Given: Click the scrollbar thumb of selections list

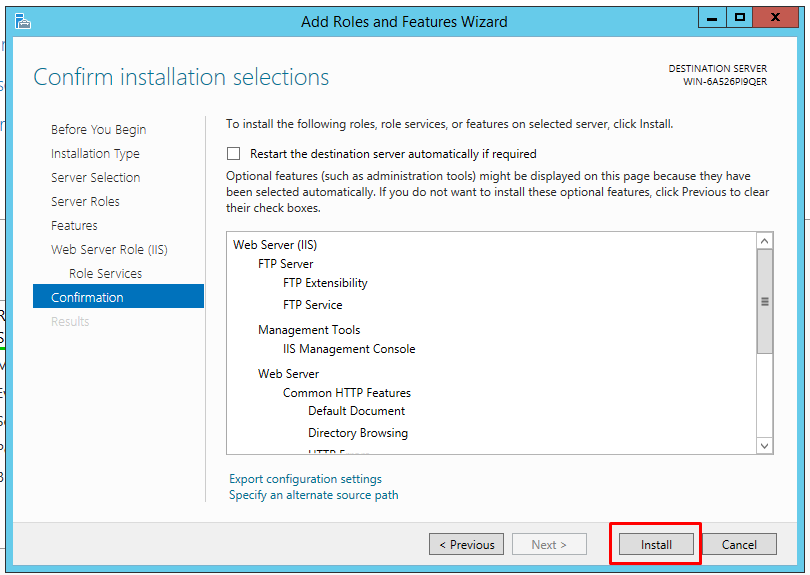Looking at the screenshot, I should (x=765, y=302).
